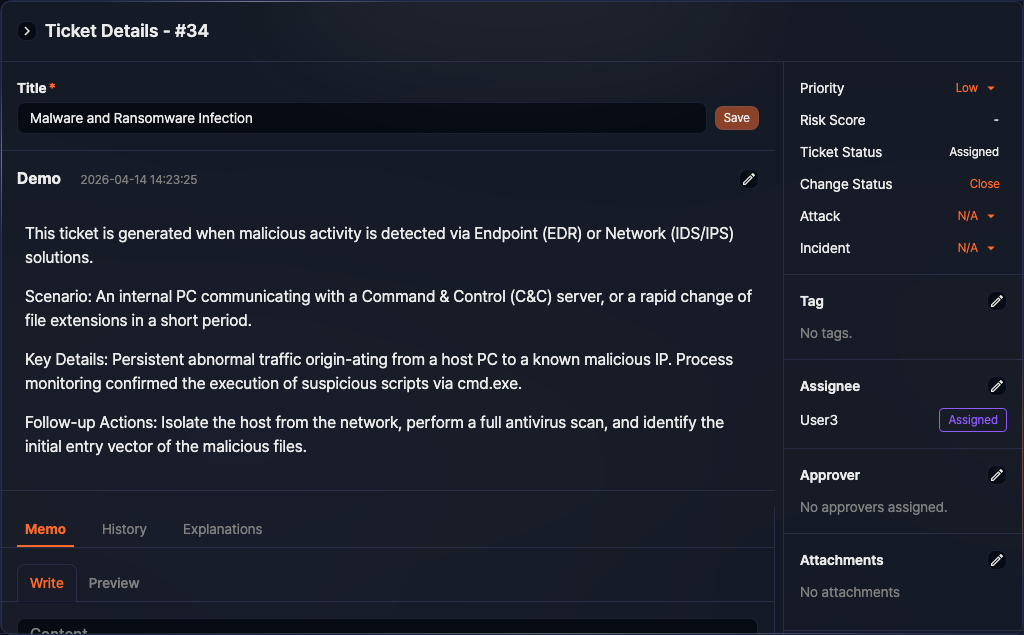Click into the Title input field
This screenshot has height=635, width=1024.
[360, 118]
